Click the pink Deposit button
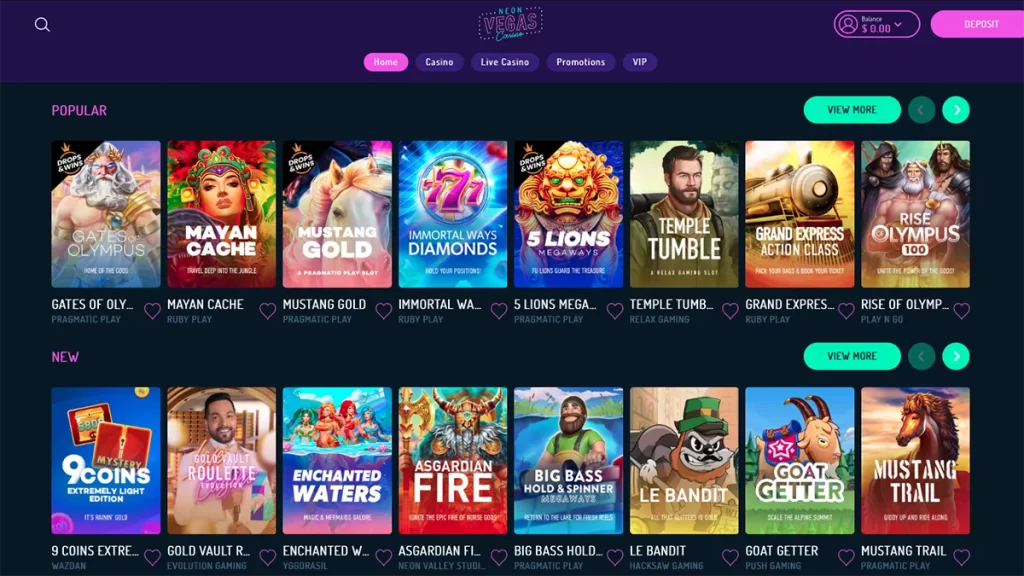1024x576 pixels. click(x=978, y=24)
